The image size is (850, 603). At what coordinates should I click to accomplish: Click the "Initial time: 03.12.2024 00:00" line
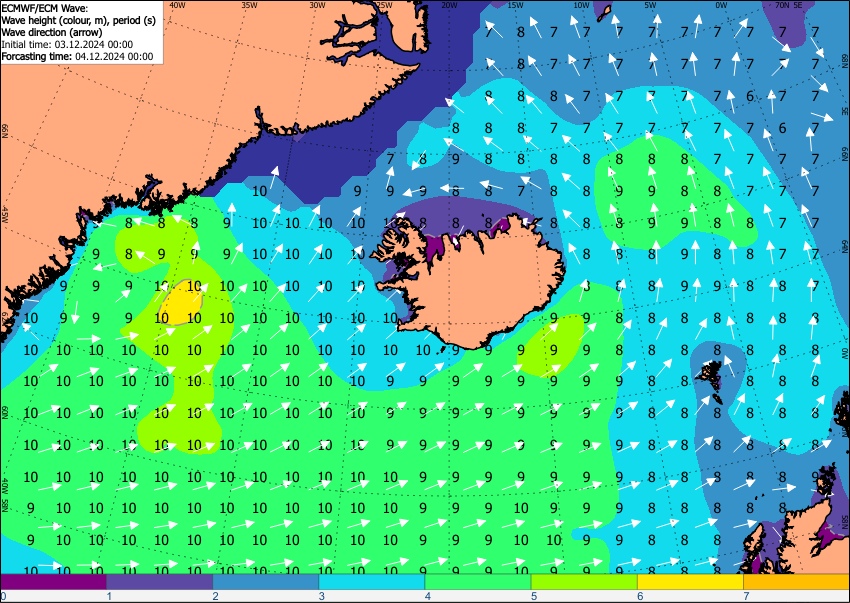(67, 44)
